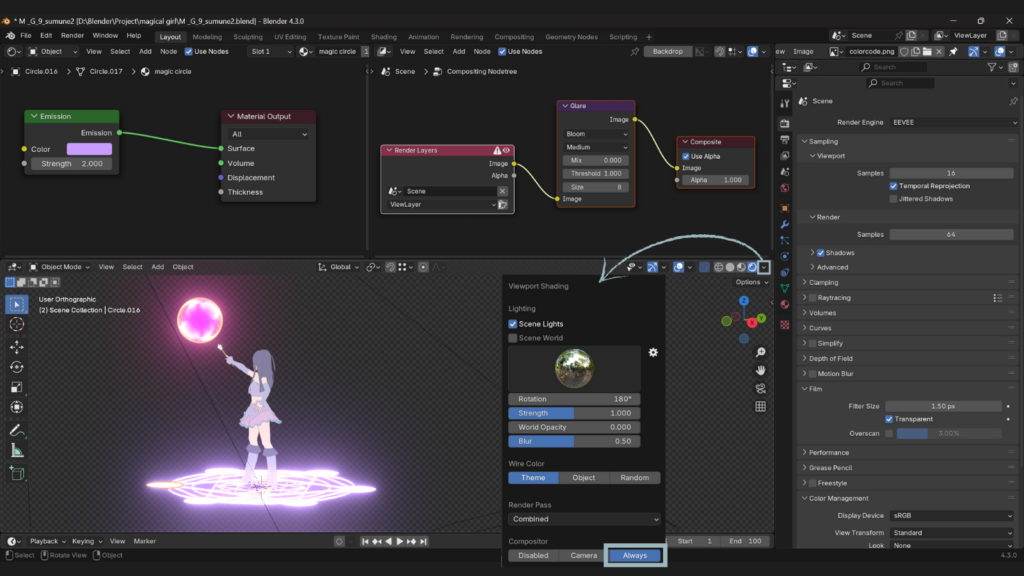This screenshot has height=576, width=1024.
Task: Select the Move tool in viewport toolbar
Action: click(x=17, y=346)
